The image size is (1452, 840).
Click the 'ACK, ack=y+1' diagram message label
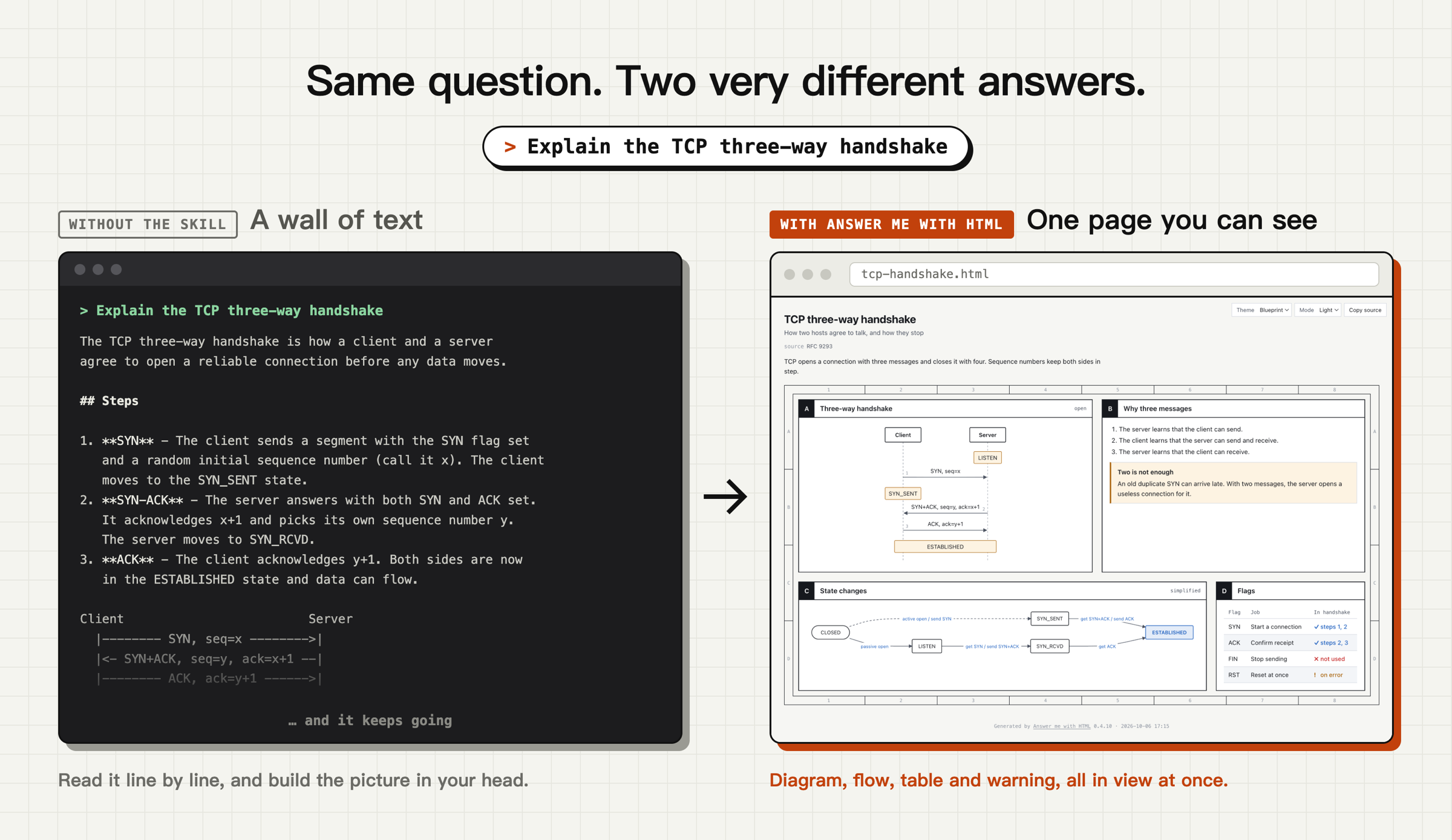pyautogui.click(x=945, y=524)
